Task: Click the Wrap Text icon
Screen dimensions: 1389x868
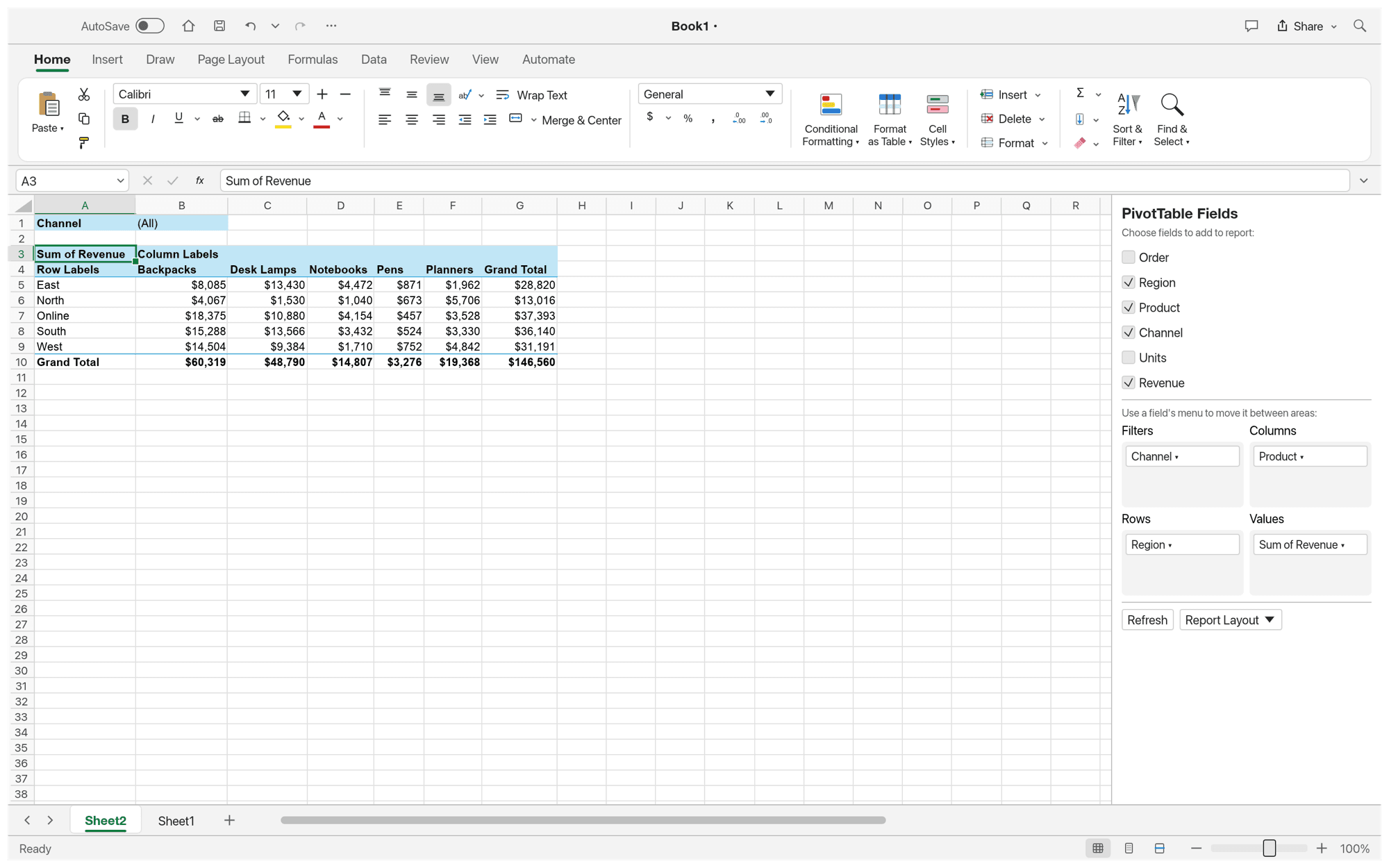Action: pyautogui.click(x=503, y=95)
